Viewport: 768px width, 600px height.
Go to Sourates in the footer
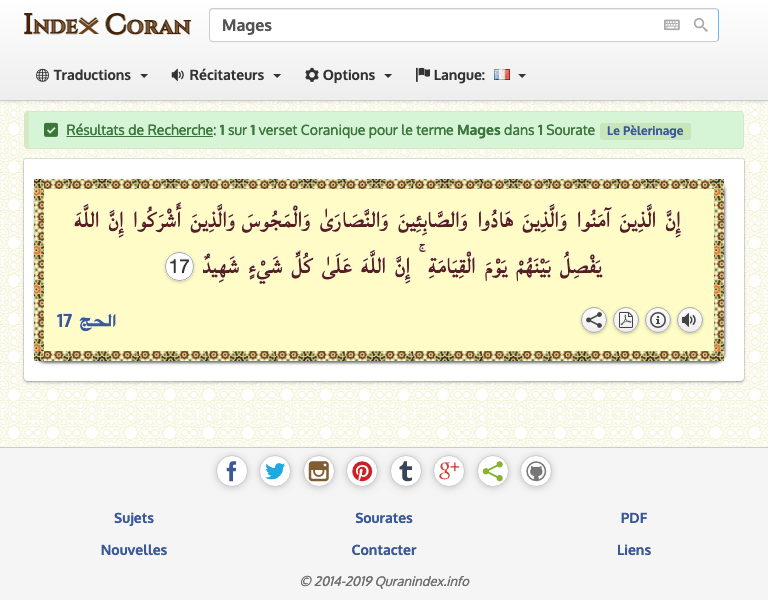pos(384,518)
